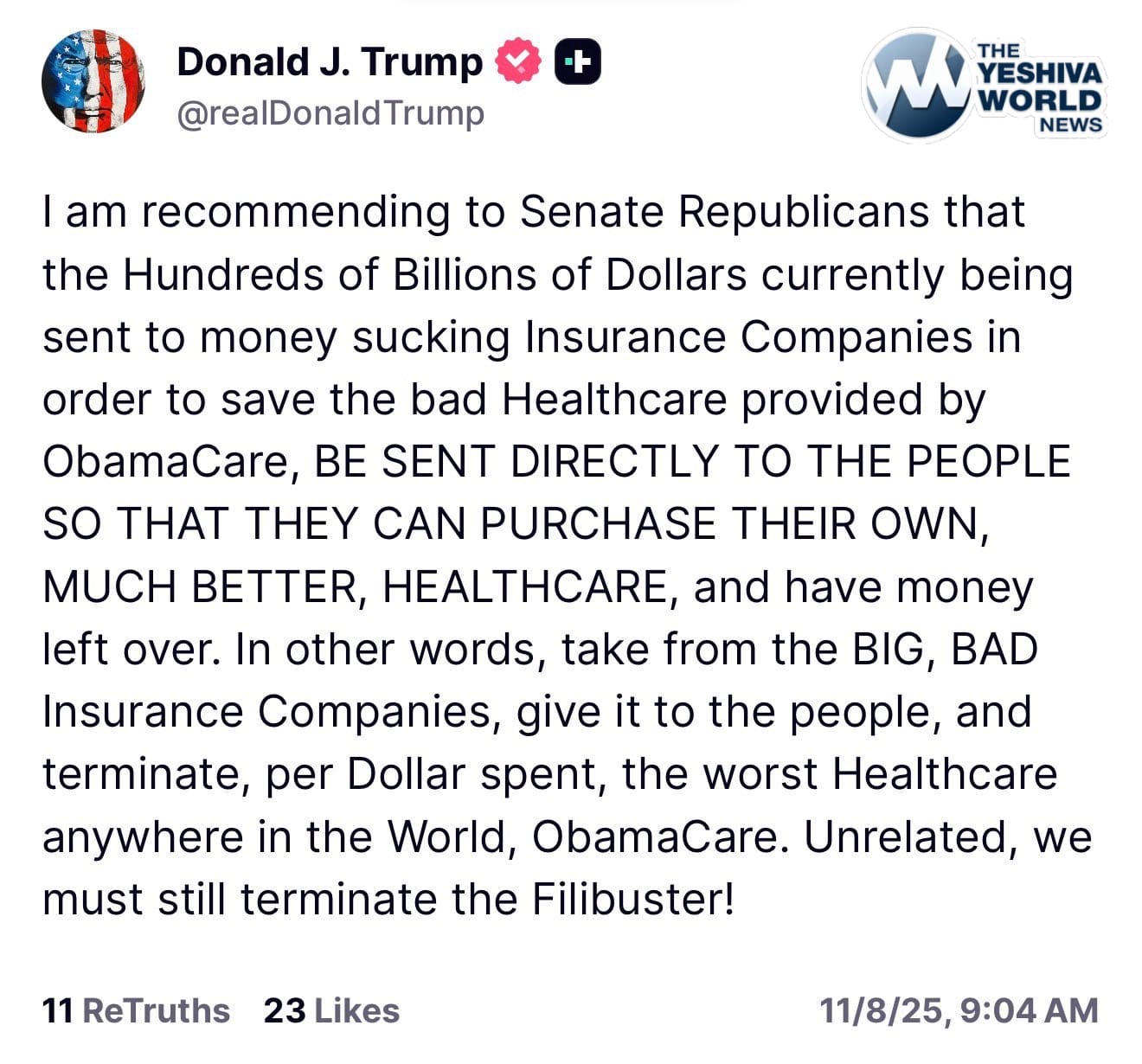Click the word "Filibuster!" ending the post
Image resolution: width=1142 pixels, height=1064 pixels.
(x=632, y=900)
